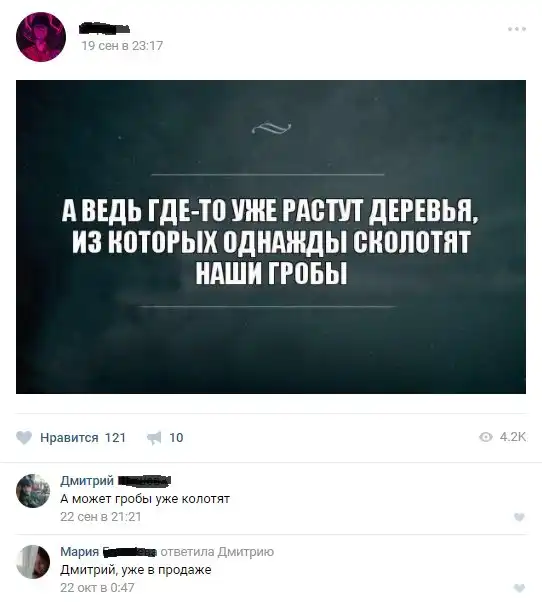Viewport: 542px width, 602px height.
Task: Like Мария's reply with the small heart
Action: tap(519, 588)
